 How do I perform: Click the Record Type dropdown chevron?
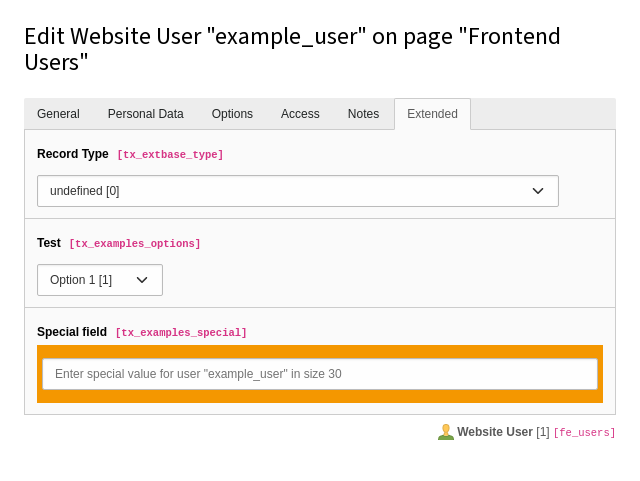click(x=537, y=191)
